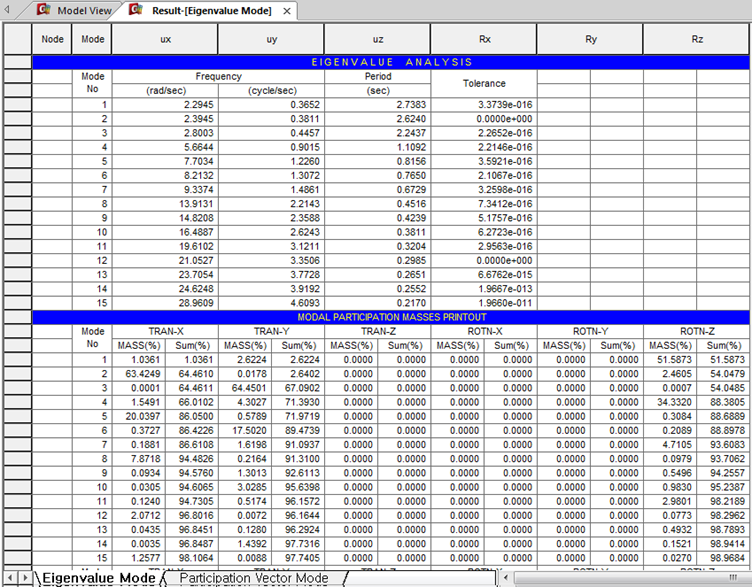Image resolution: width=752 pixels, height=587 pixels.
Task: Click the uy column header
Action: [272, 39]
